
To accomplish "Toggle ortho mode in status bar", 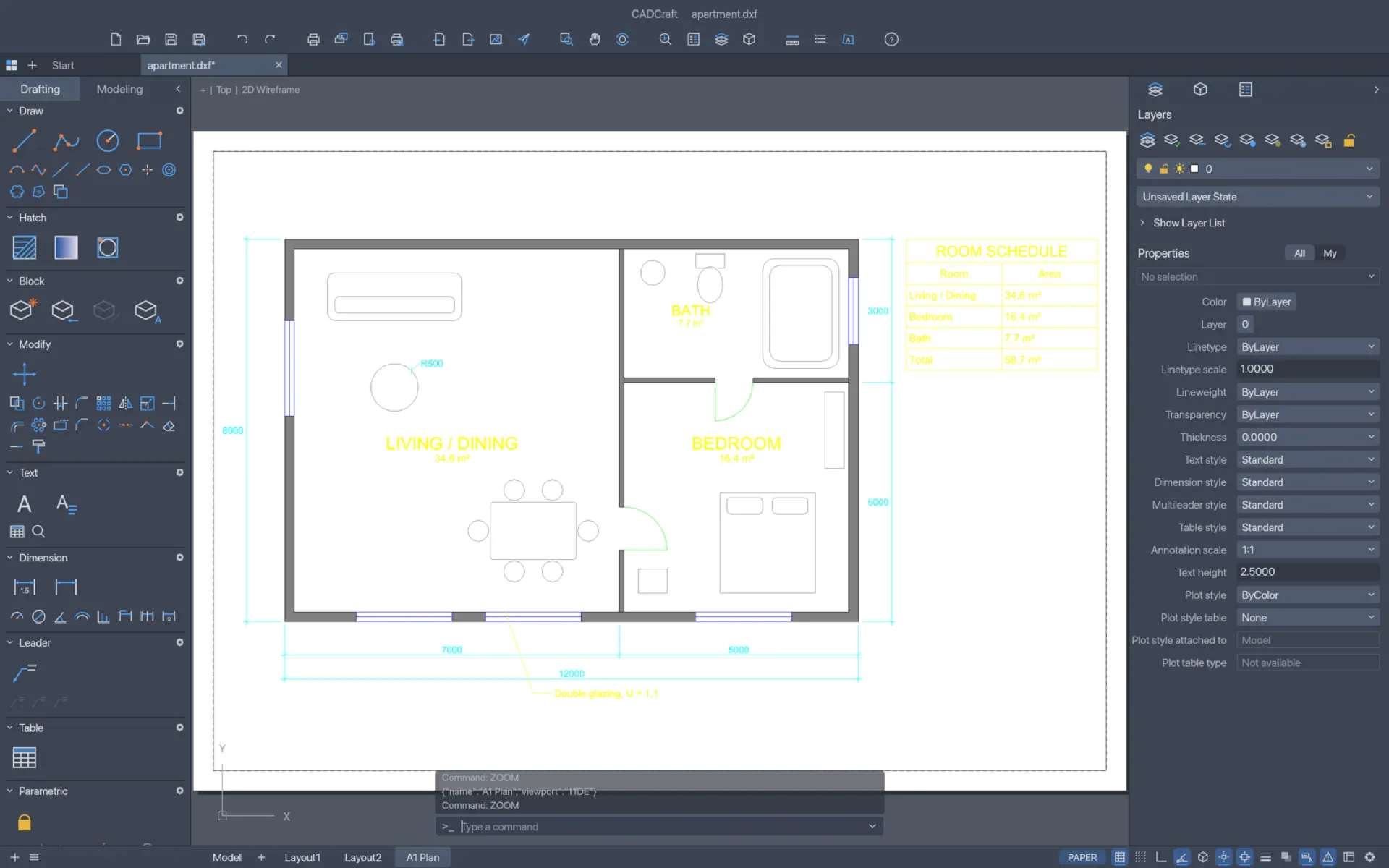I will [1161, 857].
